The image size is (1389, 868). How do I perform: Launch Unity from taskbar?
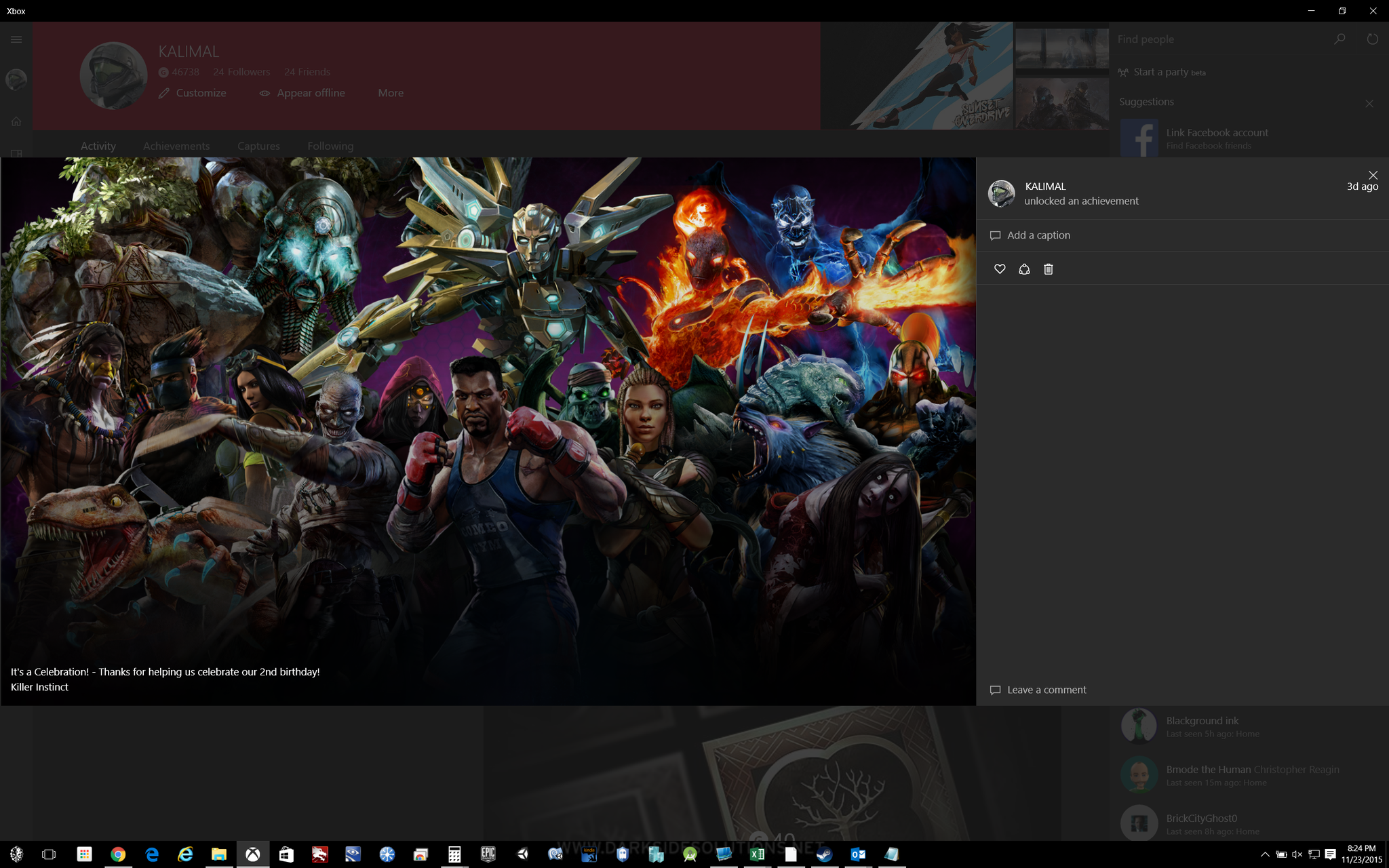(522, 854)
